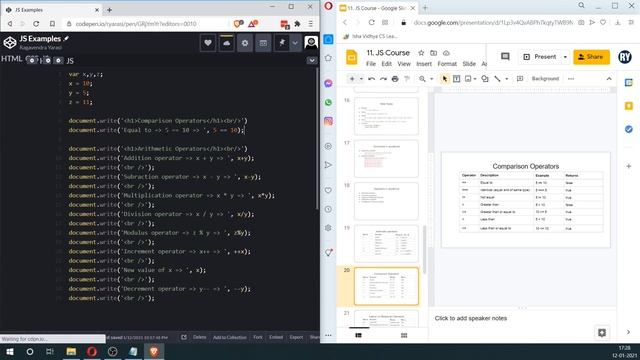Undo last action in Slides toolbar
The height and width of the screenshot is (360, 640).
(x=371, y=79)
